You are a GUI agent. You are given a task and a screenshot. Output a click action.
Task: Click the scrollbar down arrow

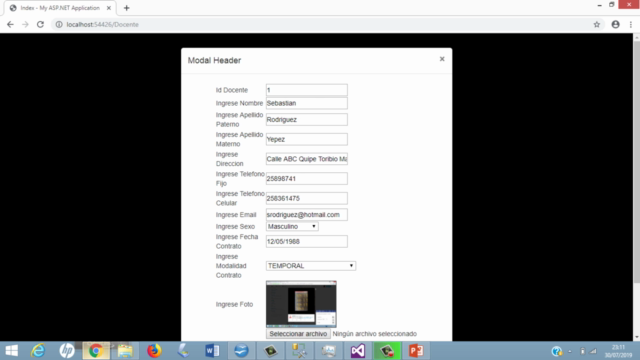point(636,337)
